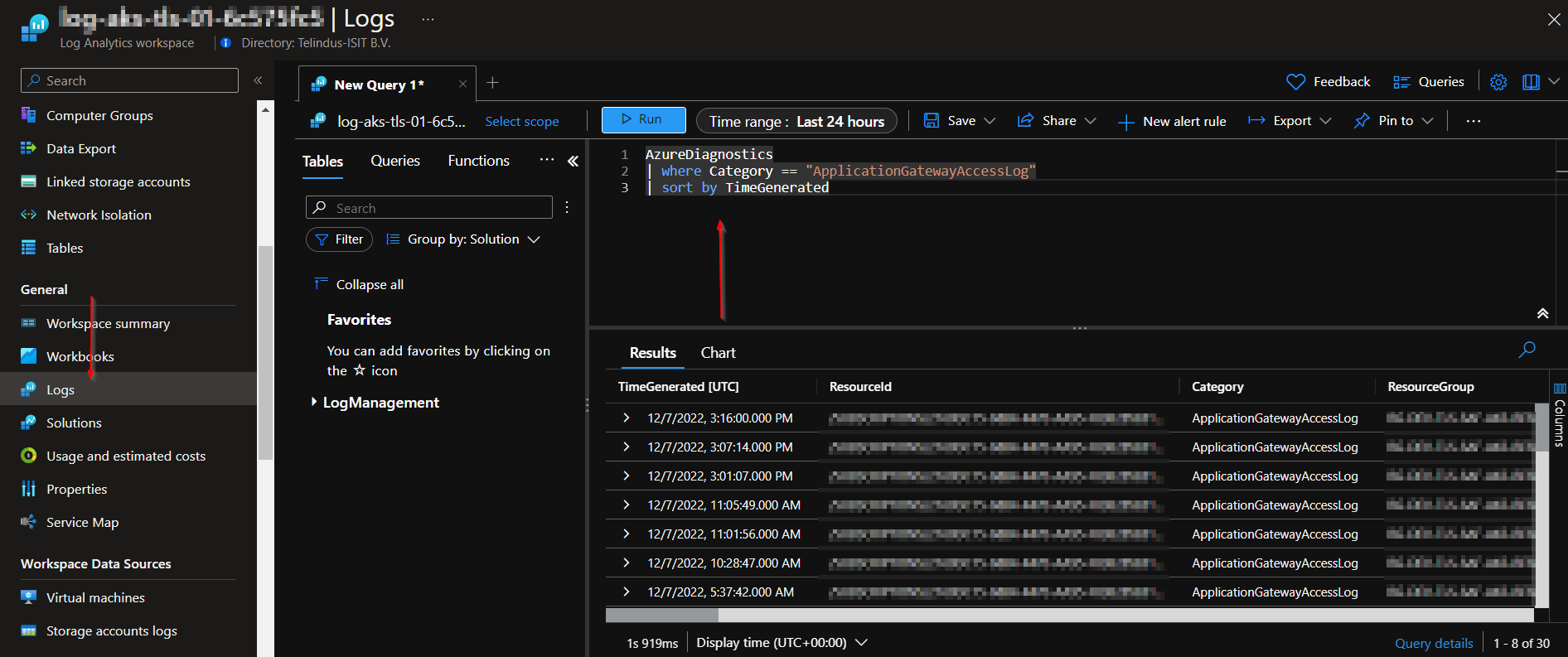
Task: Open Network Isolation page
Action: pyautogui.click(x=99, y=215)
